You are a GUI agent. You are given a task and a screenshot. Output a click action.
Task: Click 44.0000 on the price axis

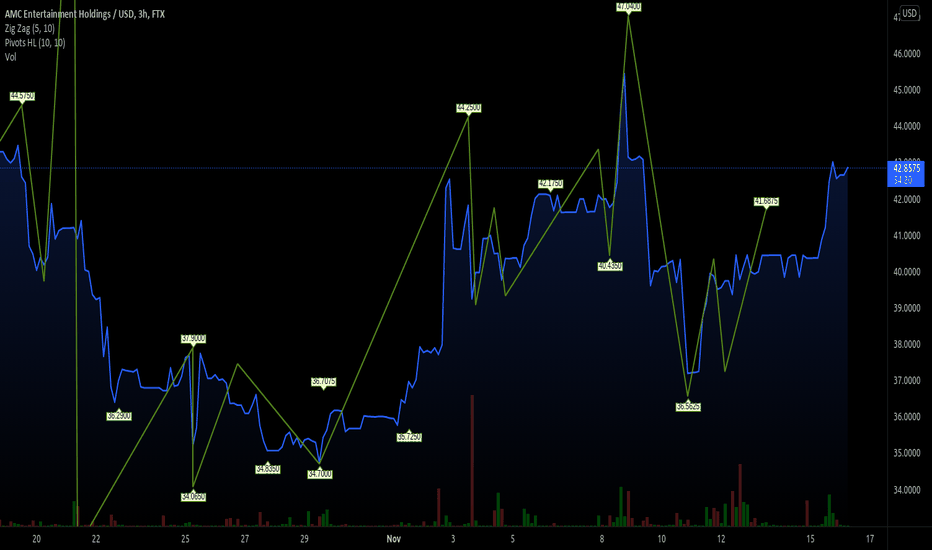coord(906,126)
